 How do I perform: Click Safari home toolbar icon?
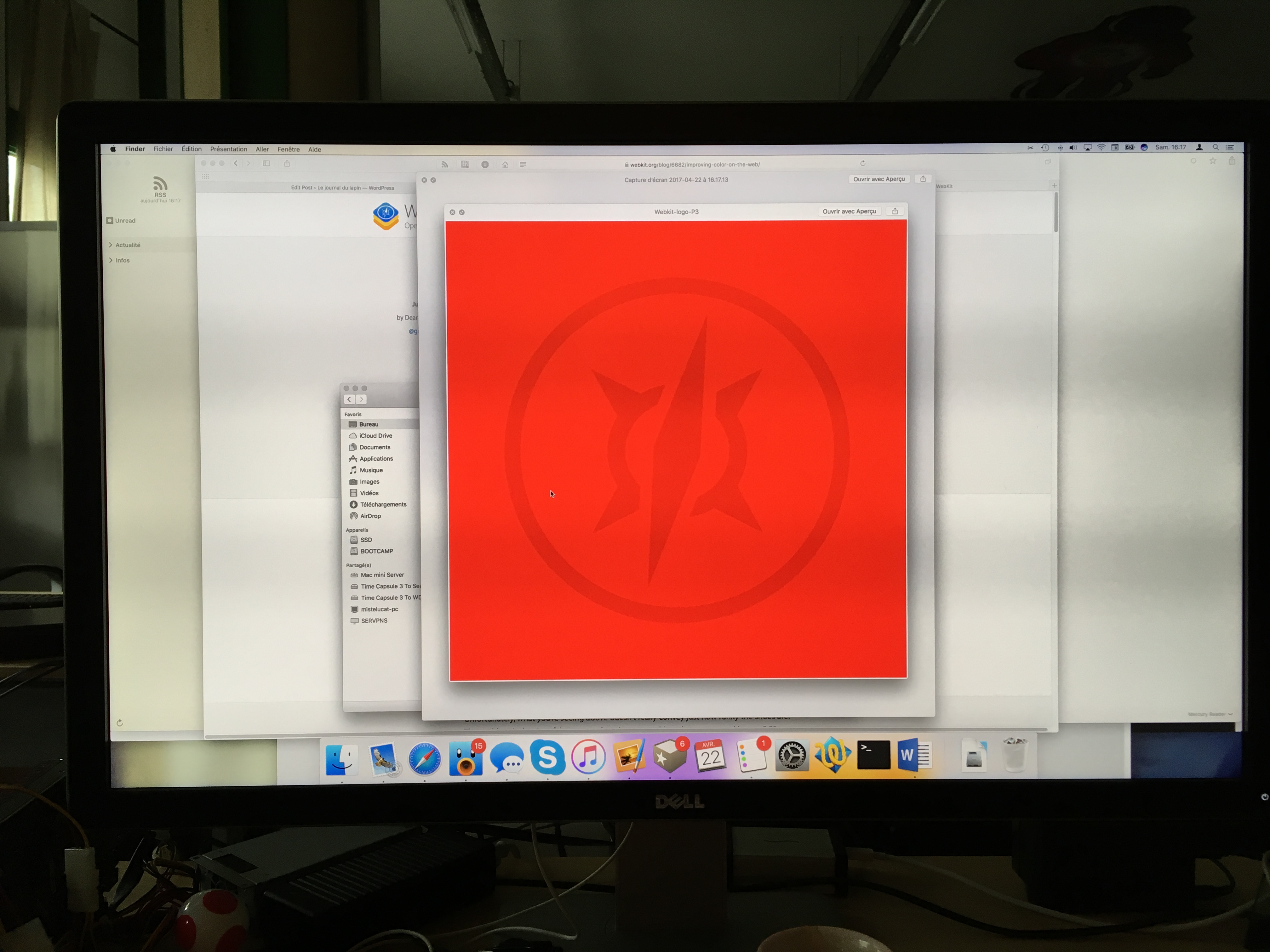(505, 165)
